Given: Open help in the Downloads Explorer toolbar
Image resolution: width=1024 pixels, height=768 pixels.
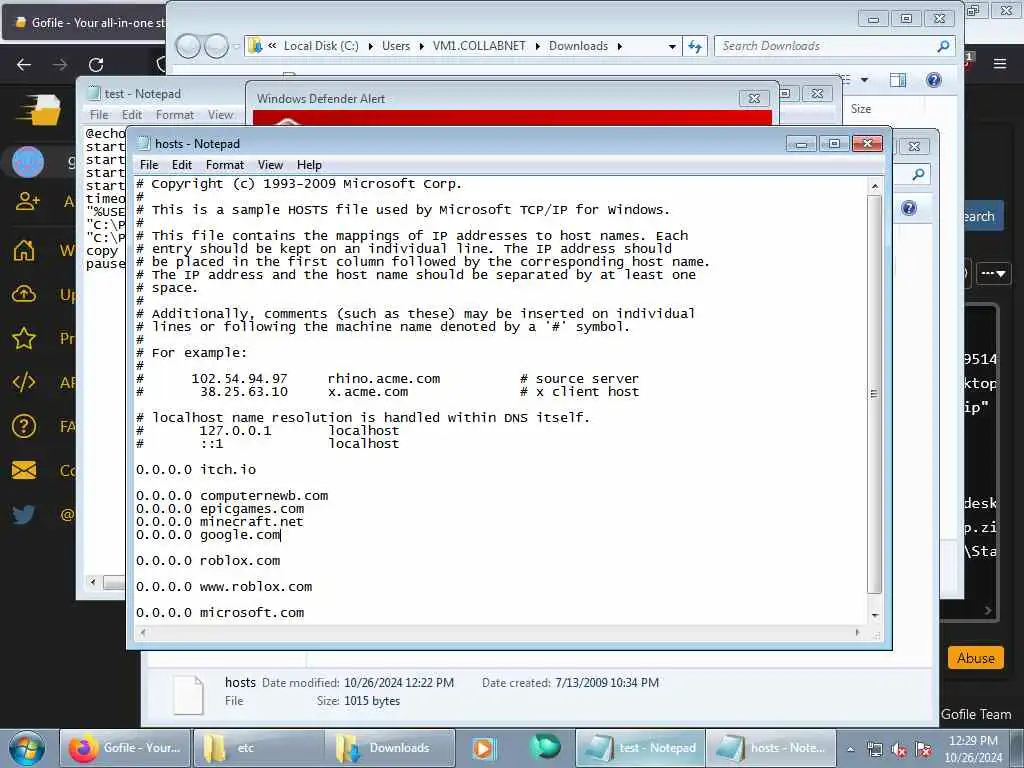Looking at the screenshot, I should (x=934, y=80).
